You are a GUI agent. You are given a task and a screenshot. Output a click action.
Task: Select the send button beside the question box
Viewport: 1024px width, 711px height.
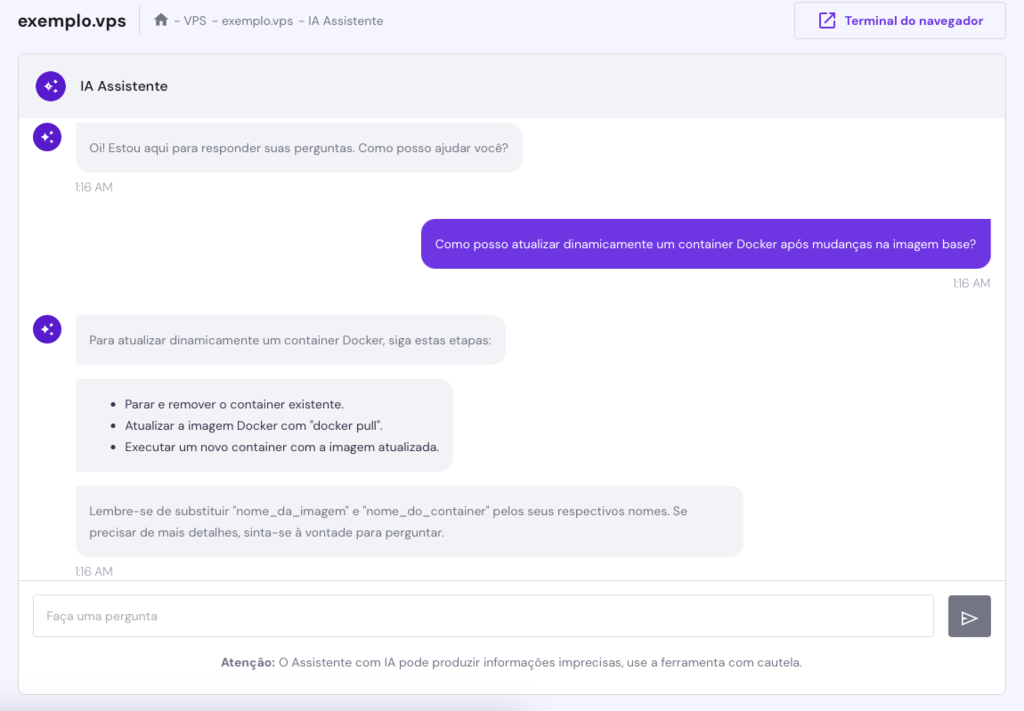(x=969, y=616)
